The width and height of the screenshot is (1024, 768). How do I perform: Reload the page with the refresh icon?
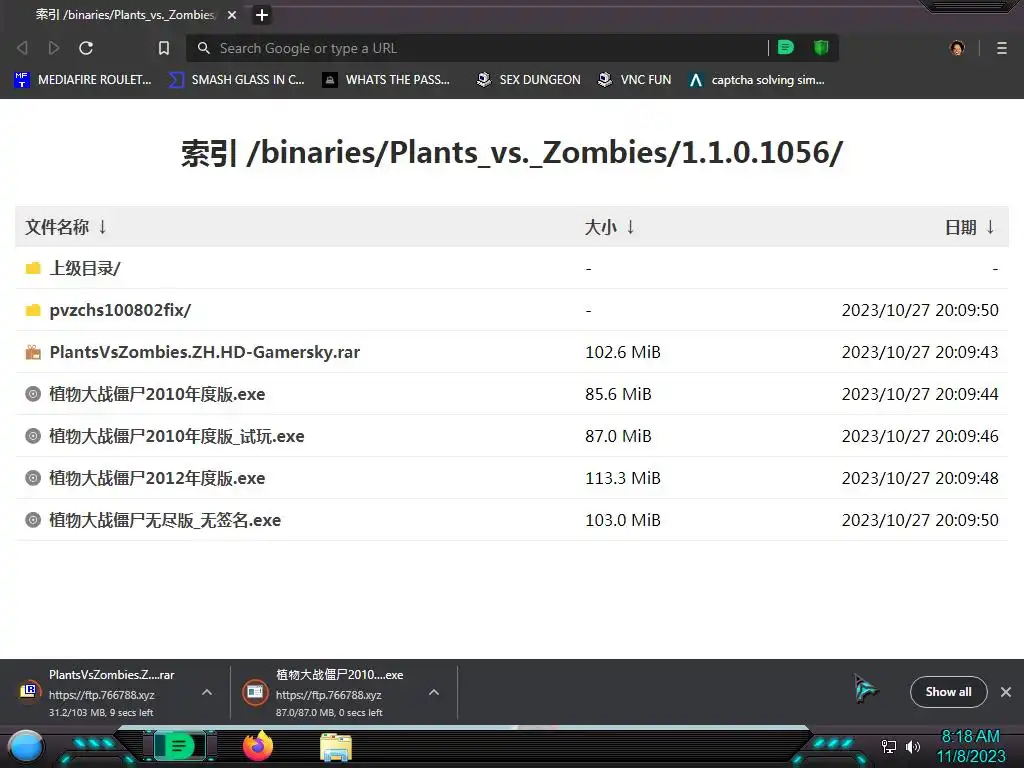(86, 48)
